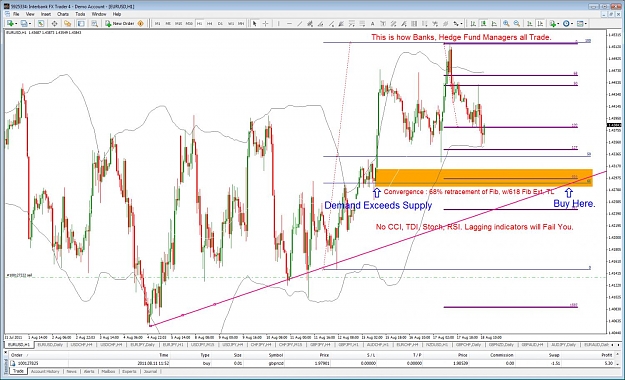Select the MN timeframe button
Viewport: 625px width, 380px height.
click(x=241, y=24)
